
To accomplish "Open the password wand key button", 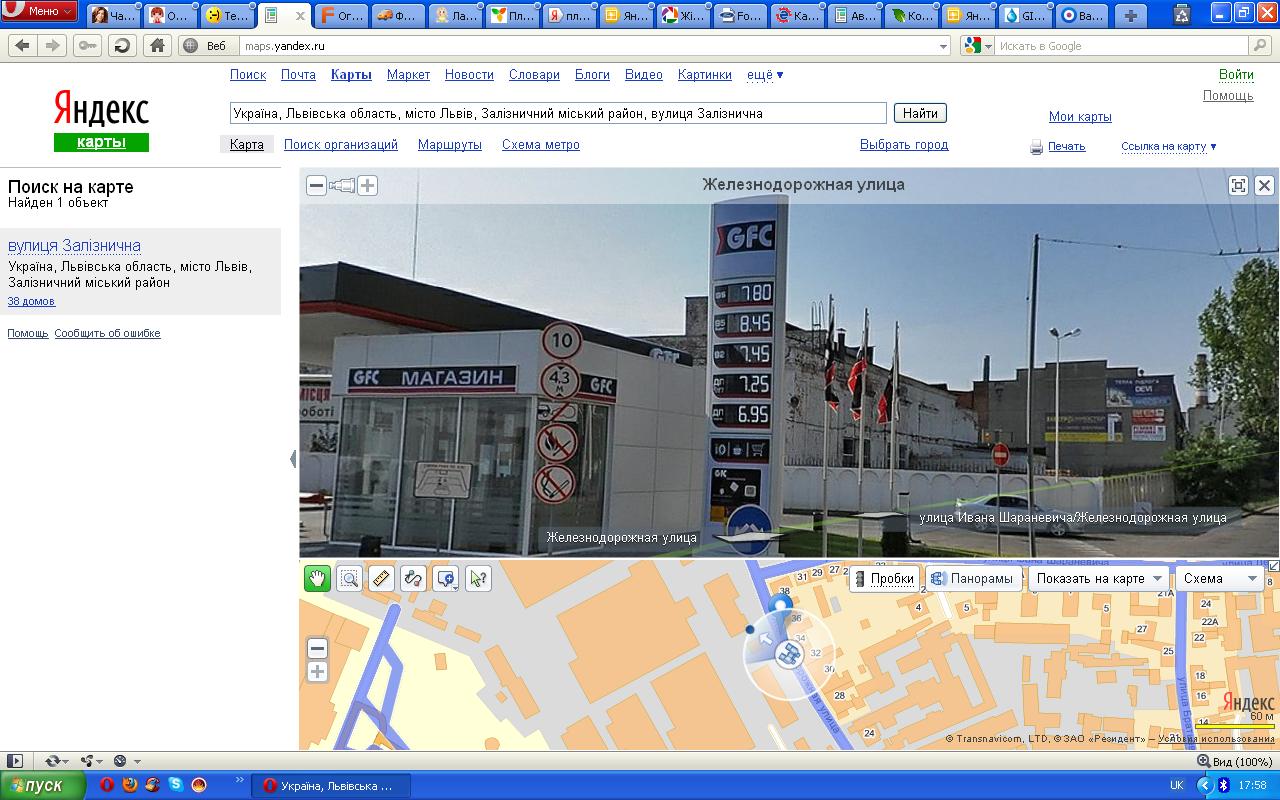I will (x=87, y=46).
